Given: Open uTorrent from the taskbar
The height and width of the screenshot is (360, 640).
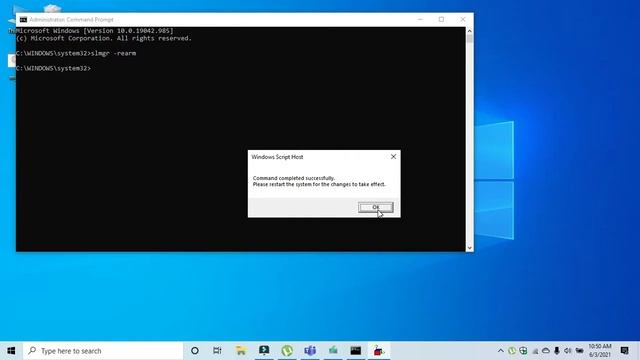Looking at the screenshot, I should pyautogui.click(x=287, y=351).
